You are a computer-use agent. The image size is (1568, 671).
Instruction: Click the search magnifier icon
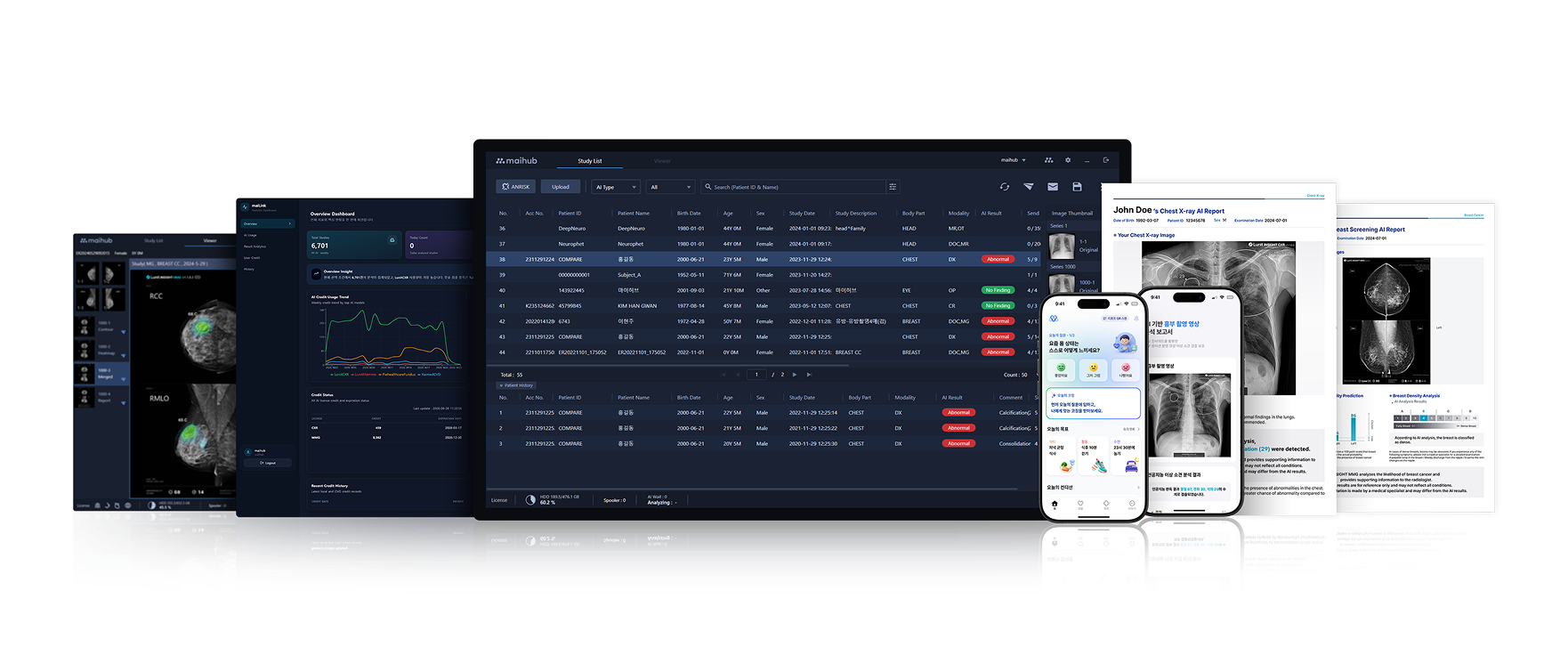click(x=708, y=187)
